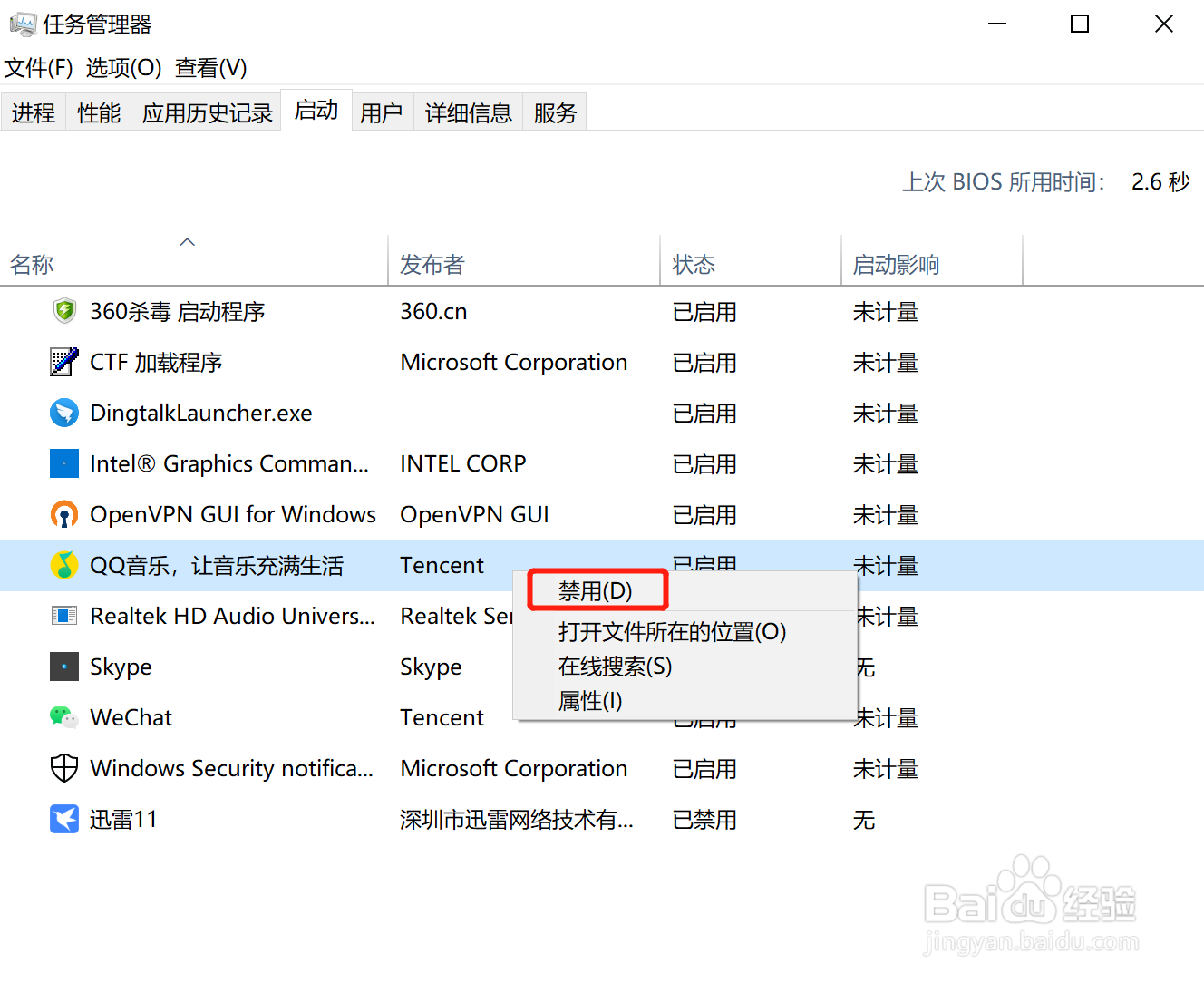
Task: Open the 文件(F) menu
Action: [38, 68]
